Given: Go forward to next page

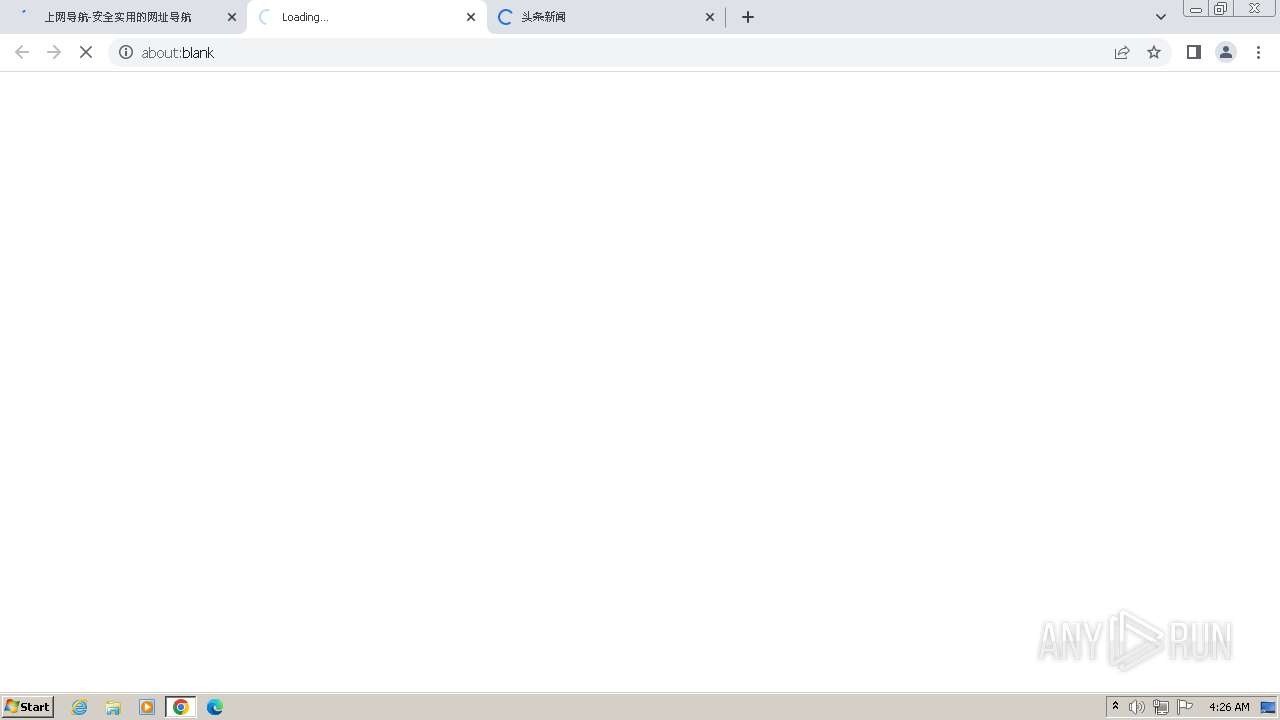Looking at the screenshot, I should coord(54,52).
